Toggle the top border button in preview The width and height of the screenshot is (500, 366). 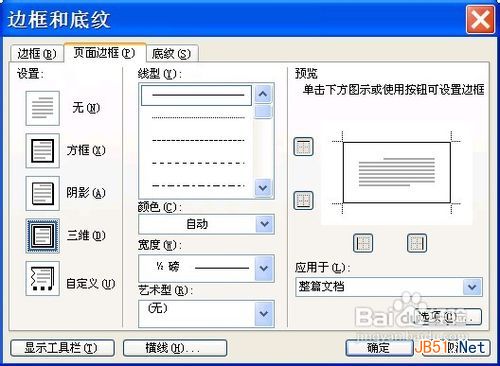coord(303,147)
